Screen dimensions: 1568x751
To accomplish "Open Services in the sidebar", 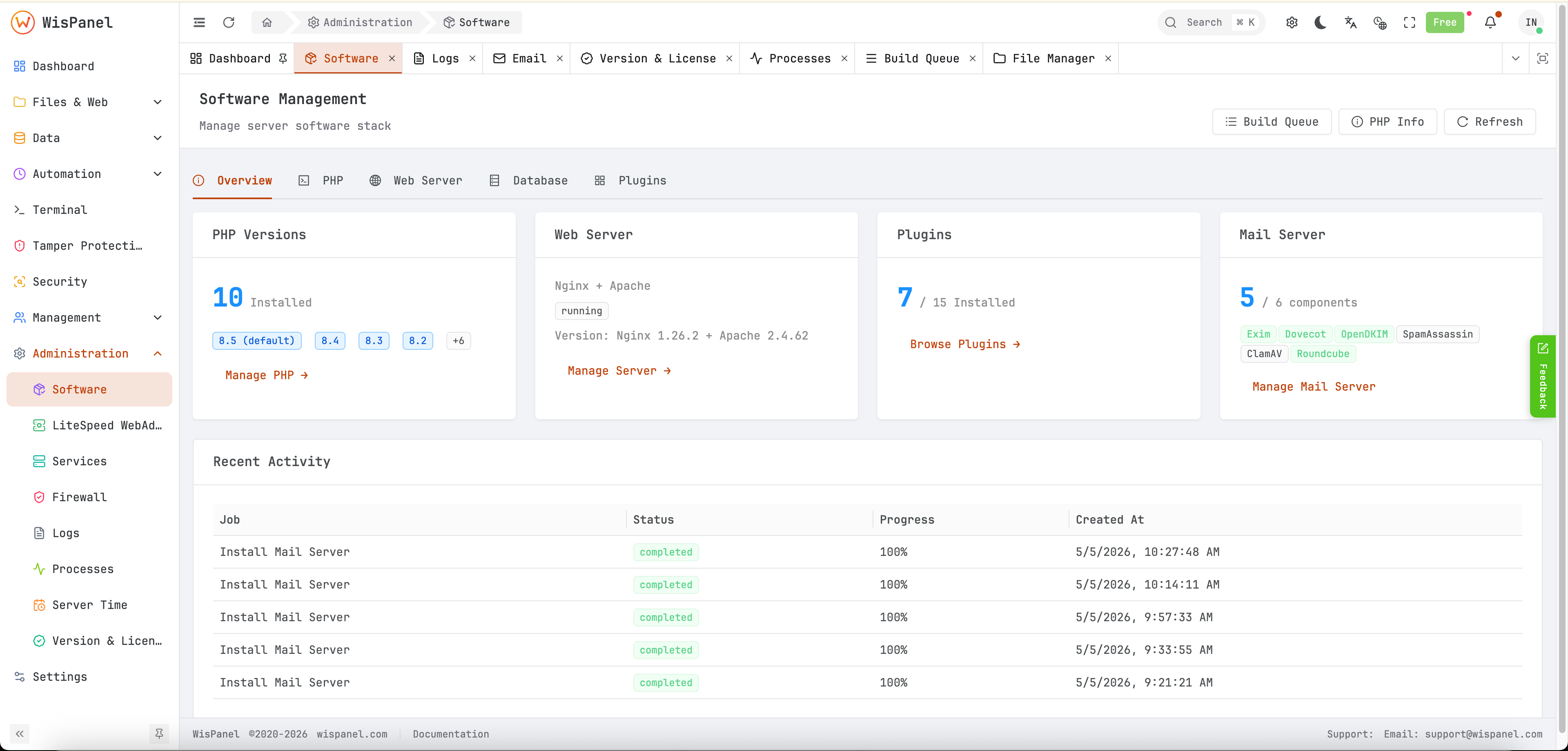I will point(89,461).
